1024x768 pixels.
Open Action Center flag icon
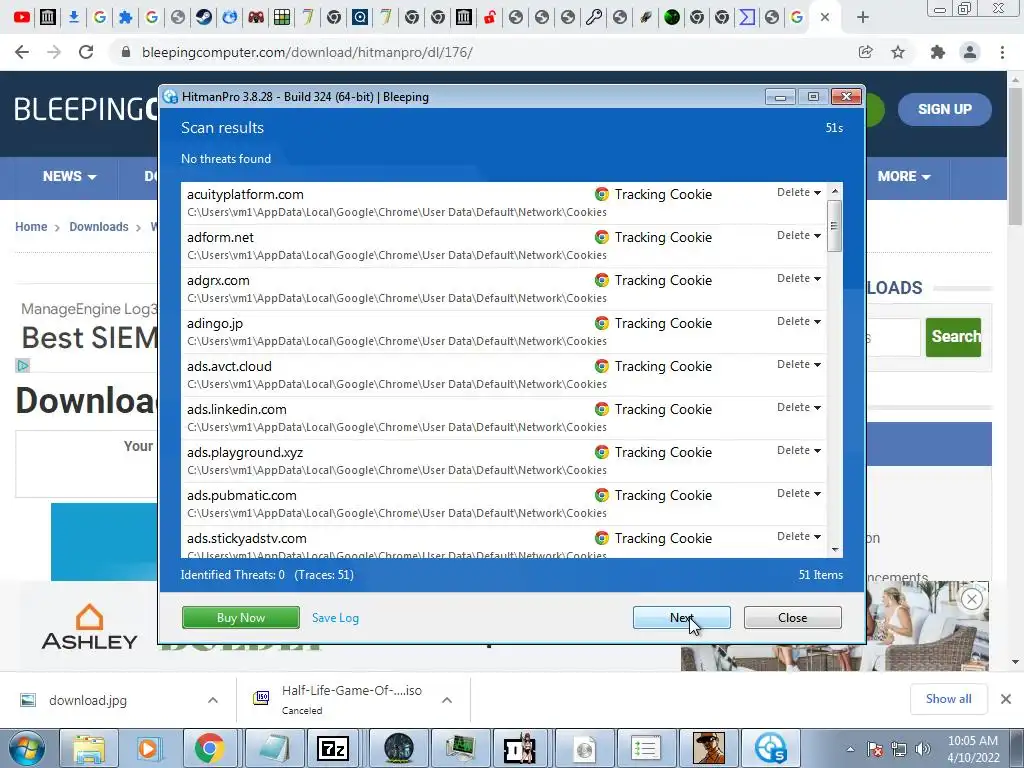click(875, 749)
